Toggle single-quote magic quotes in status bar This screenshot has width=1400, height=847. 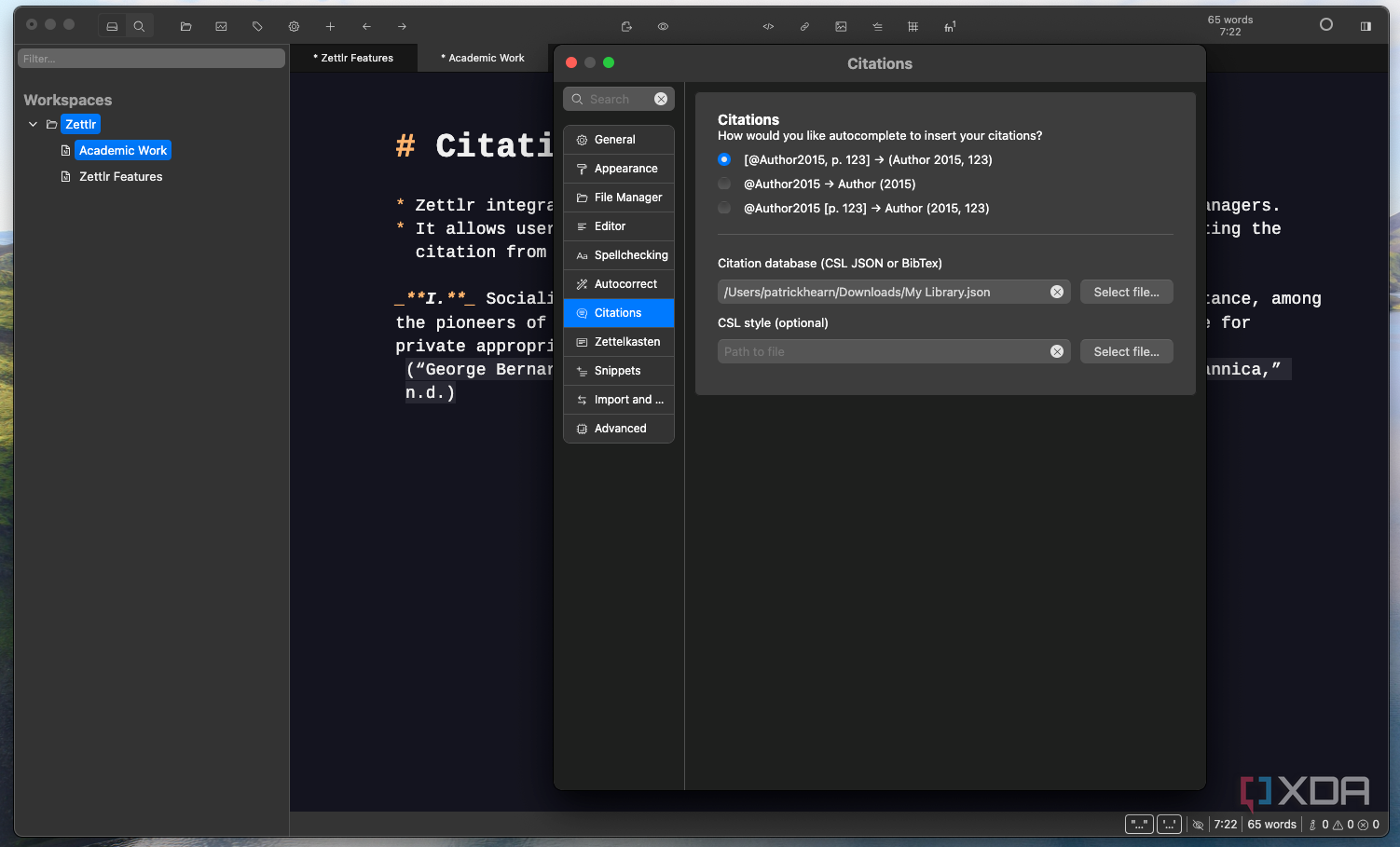1169,825
